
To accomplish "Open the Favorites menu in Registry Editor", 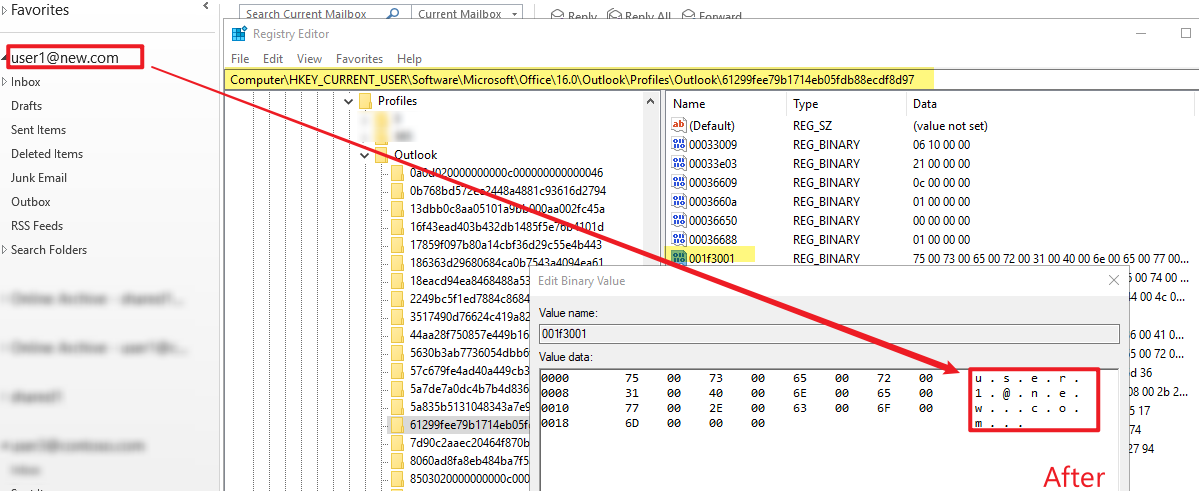I will (x=359, y=59).
